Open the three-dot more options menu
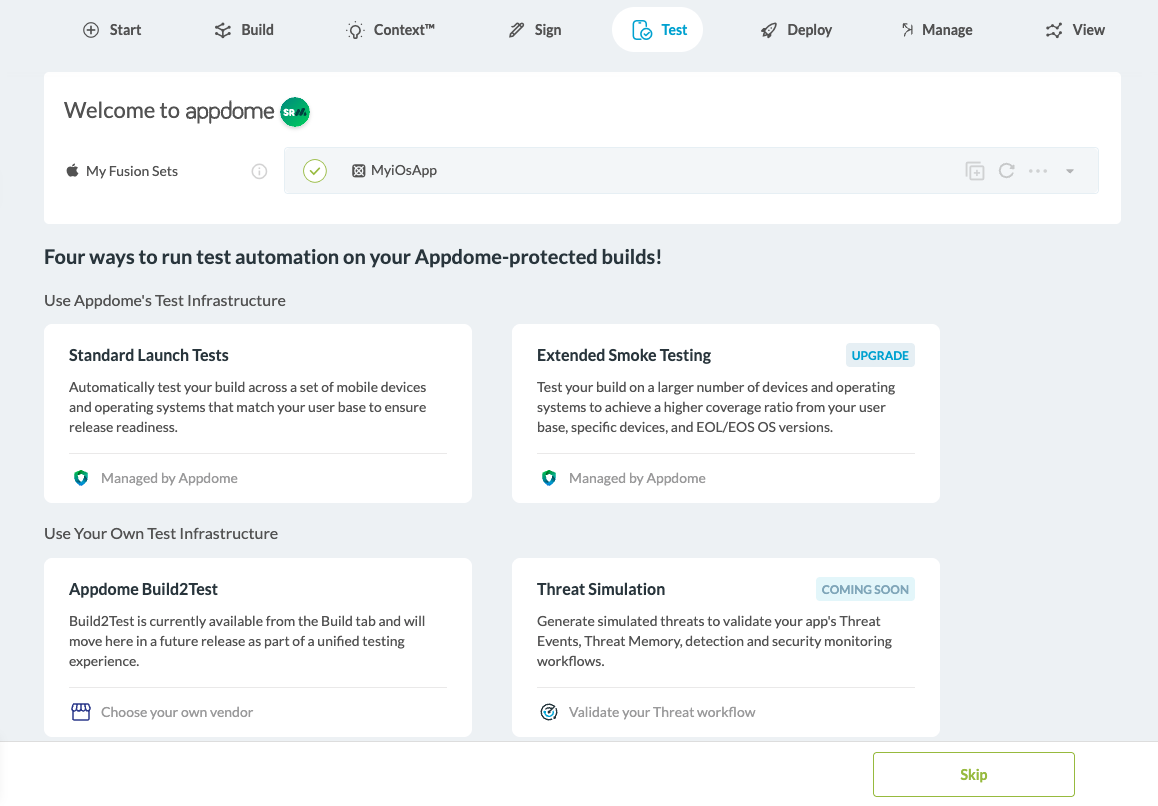 click(x=1038, y=171)
